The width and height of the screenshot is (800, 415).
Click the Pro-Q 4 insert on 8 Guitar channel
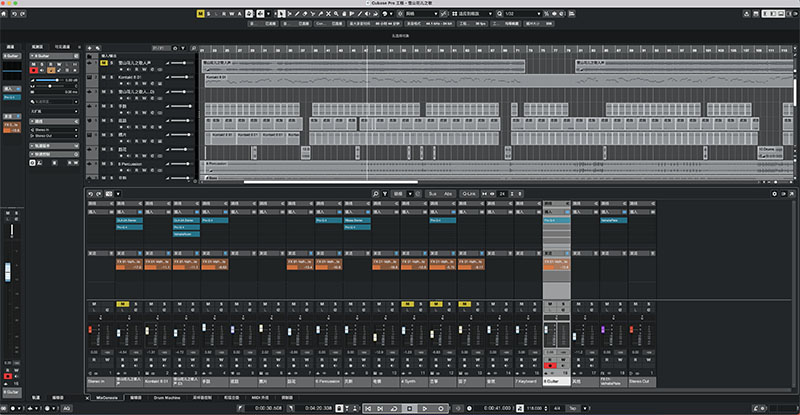click(557, 221)
